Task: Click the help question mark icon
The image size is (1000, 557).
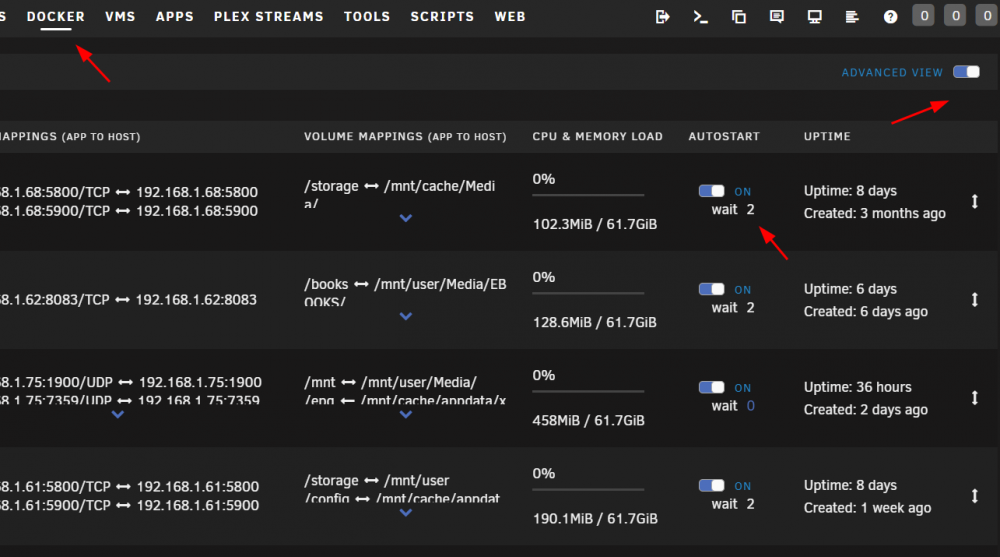Action: 890,17
